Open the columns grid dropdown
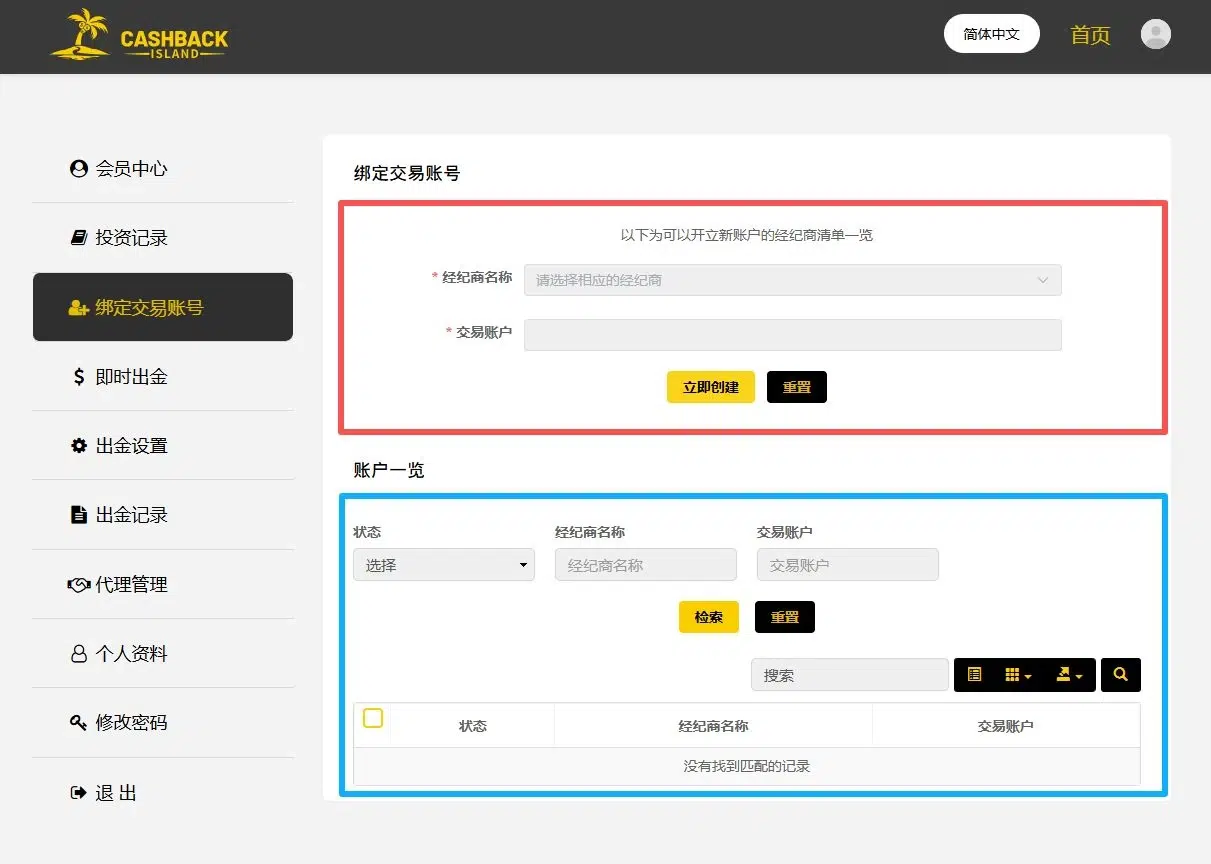 click(x=1019, y=675)
